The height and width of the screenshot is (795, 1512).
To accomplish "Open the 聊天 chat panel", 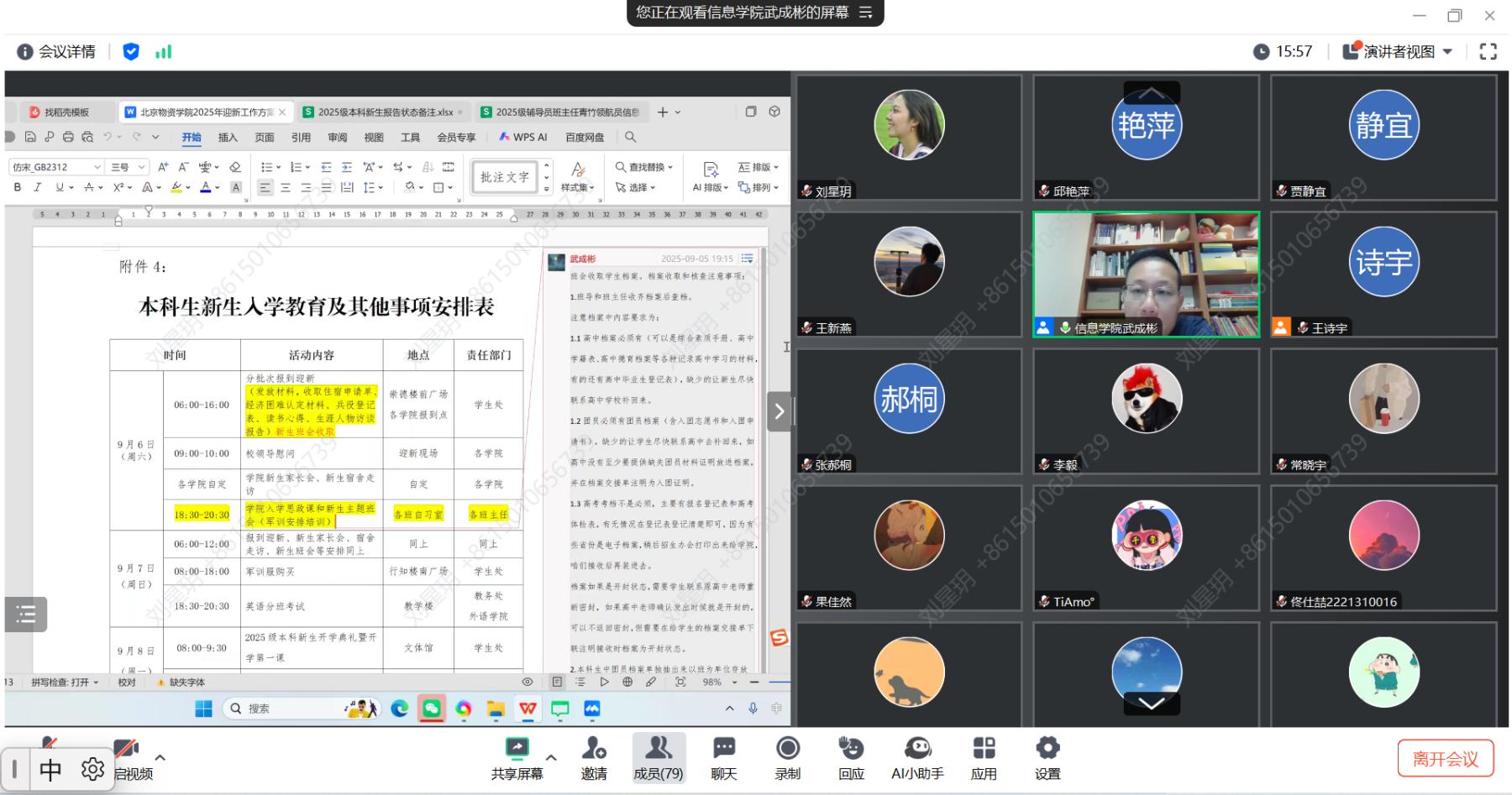I will pyautogui.click(x=723, y=757).
